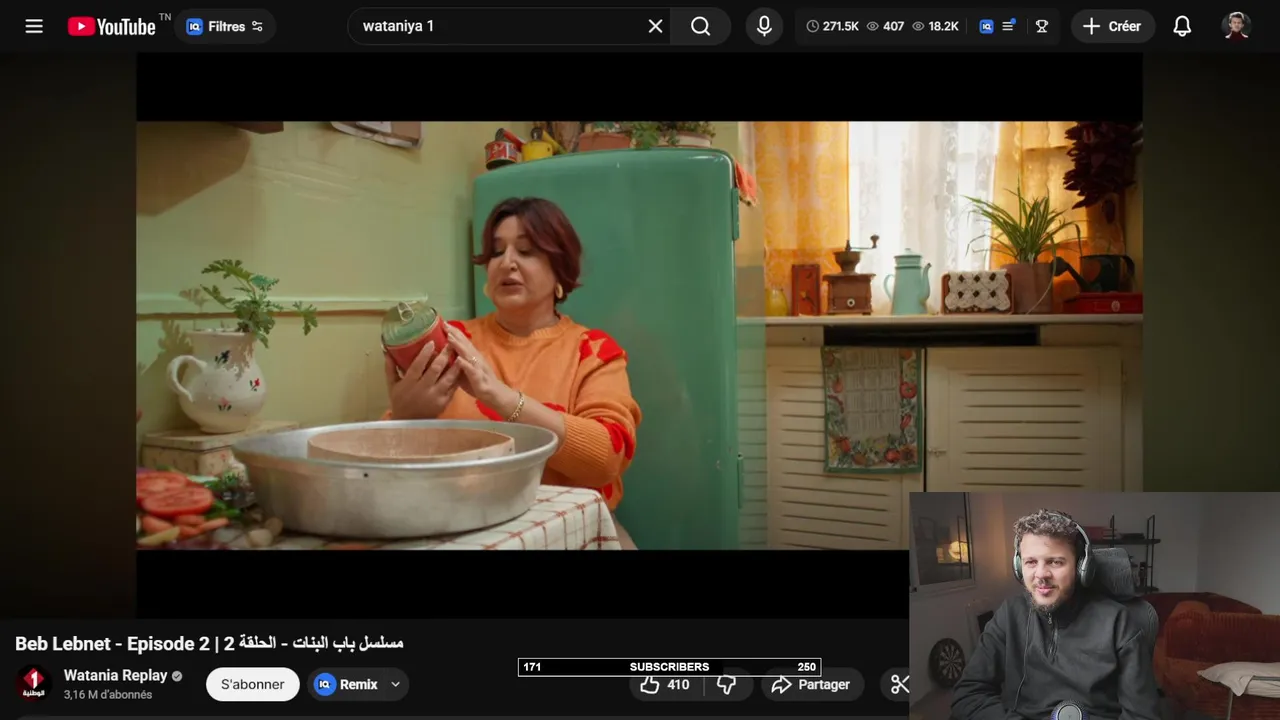Dislike the video with thumbs down

pyautogui.click(x=727, y=685)
